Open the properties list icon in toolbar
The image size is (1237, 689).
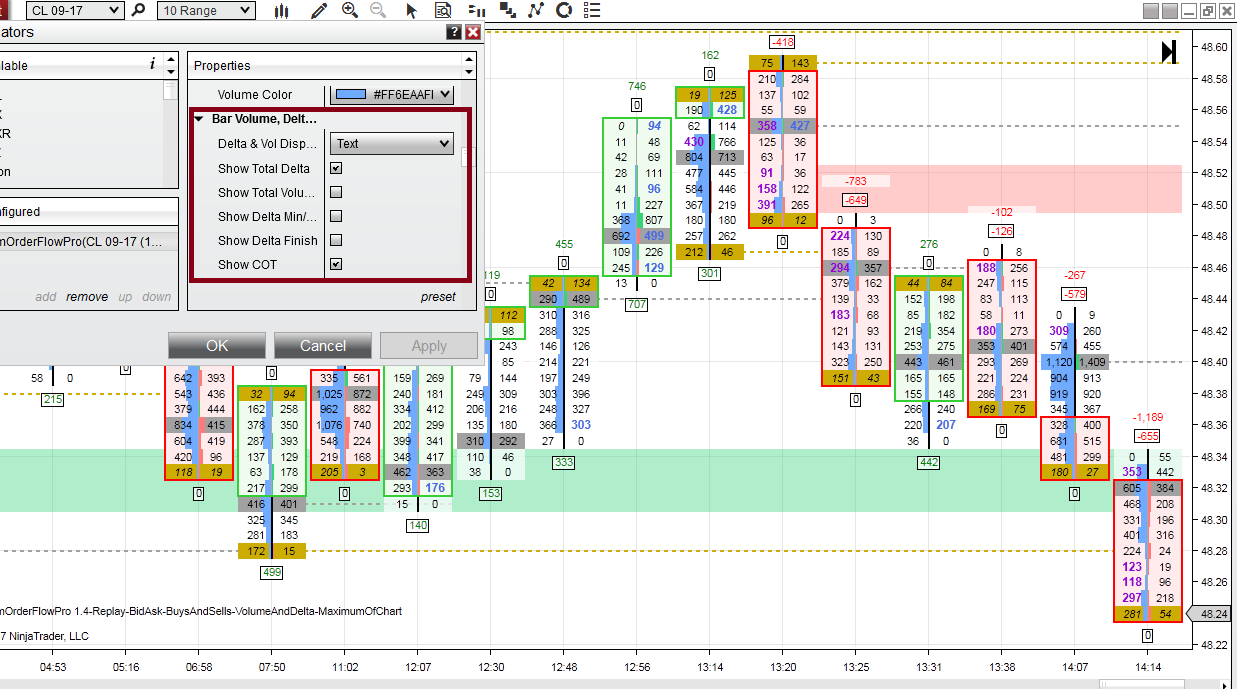pyautogui.click(x=593, y=11)
